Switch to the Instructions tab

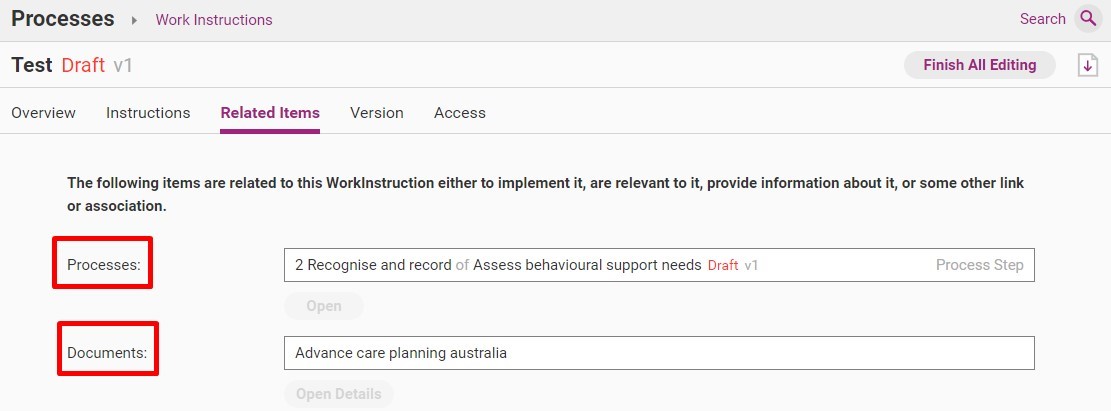(x=148, y=113)
